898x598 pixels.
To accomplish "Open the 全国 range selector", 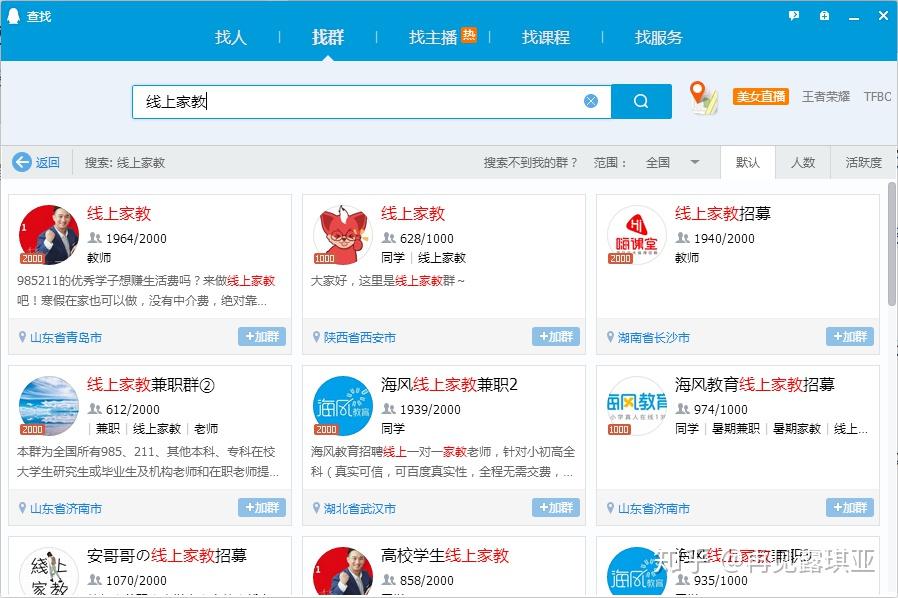I will coord(672,162).
